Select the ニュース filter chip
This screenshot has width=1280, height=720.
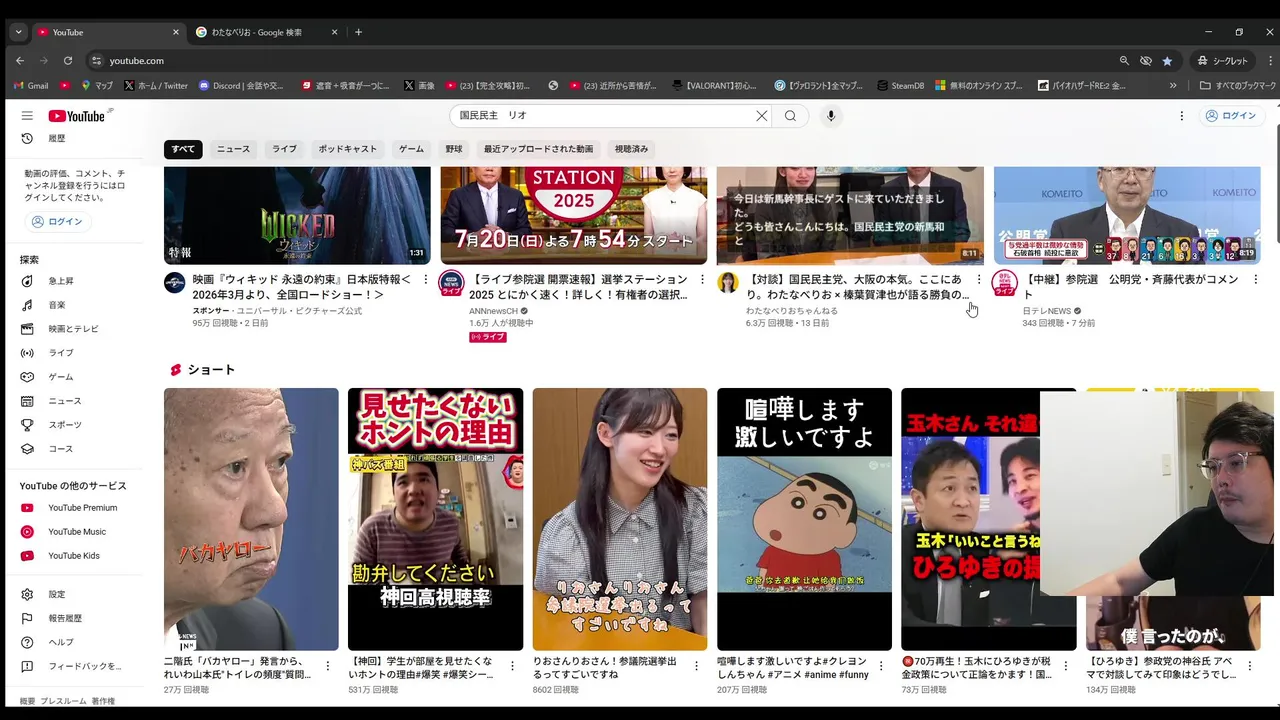(234, 149)
